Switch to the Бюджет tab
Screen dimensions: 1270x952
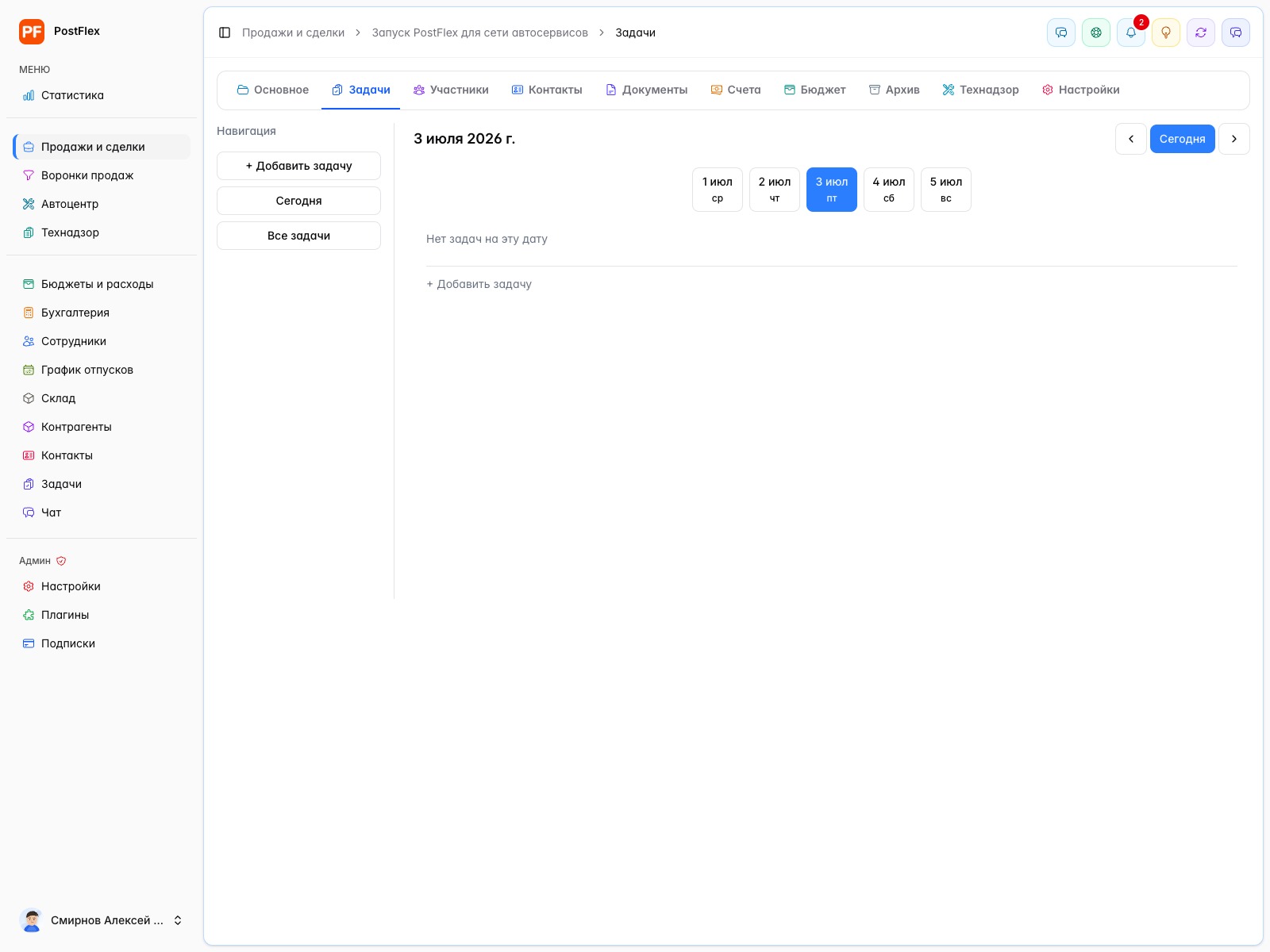[x=814, y=90]
